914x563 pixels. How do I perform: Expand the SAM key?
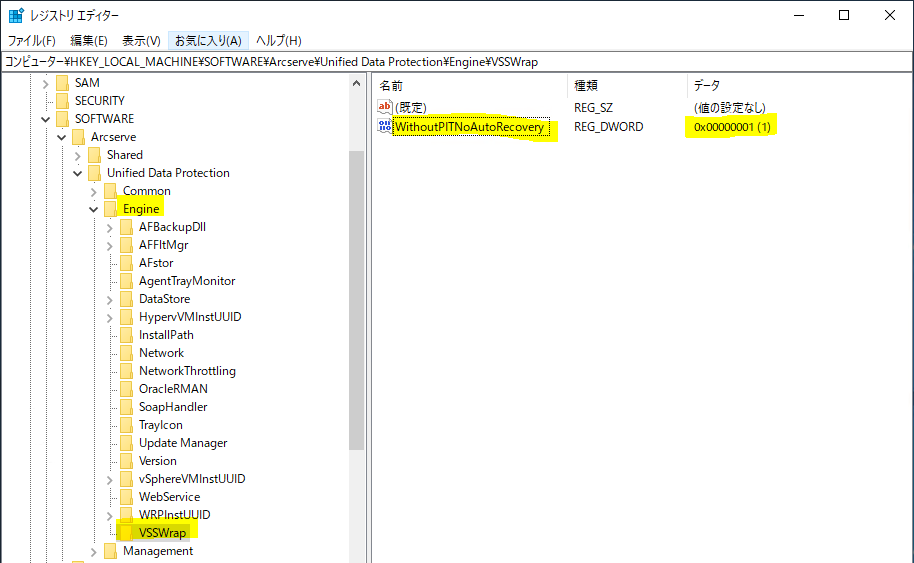(45, 84)
